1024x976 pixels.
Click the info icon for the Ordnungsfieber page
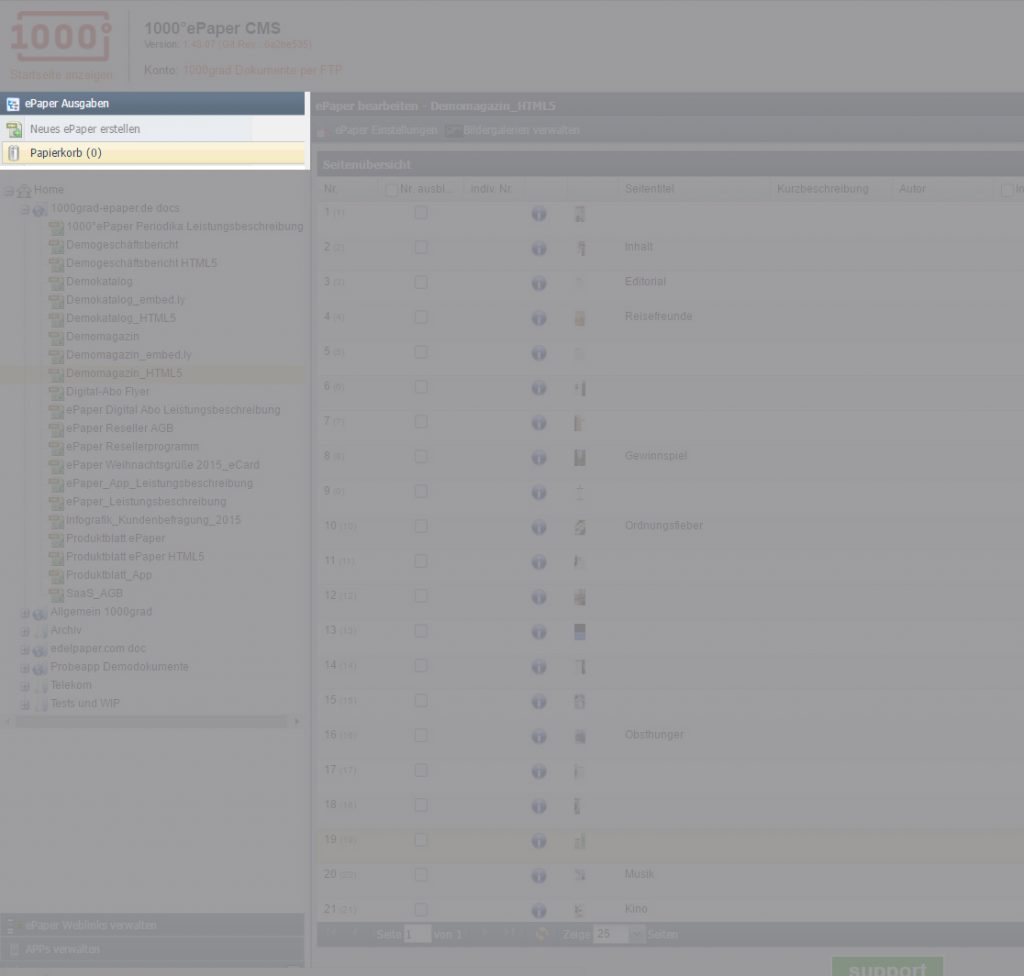point(539,527)
